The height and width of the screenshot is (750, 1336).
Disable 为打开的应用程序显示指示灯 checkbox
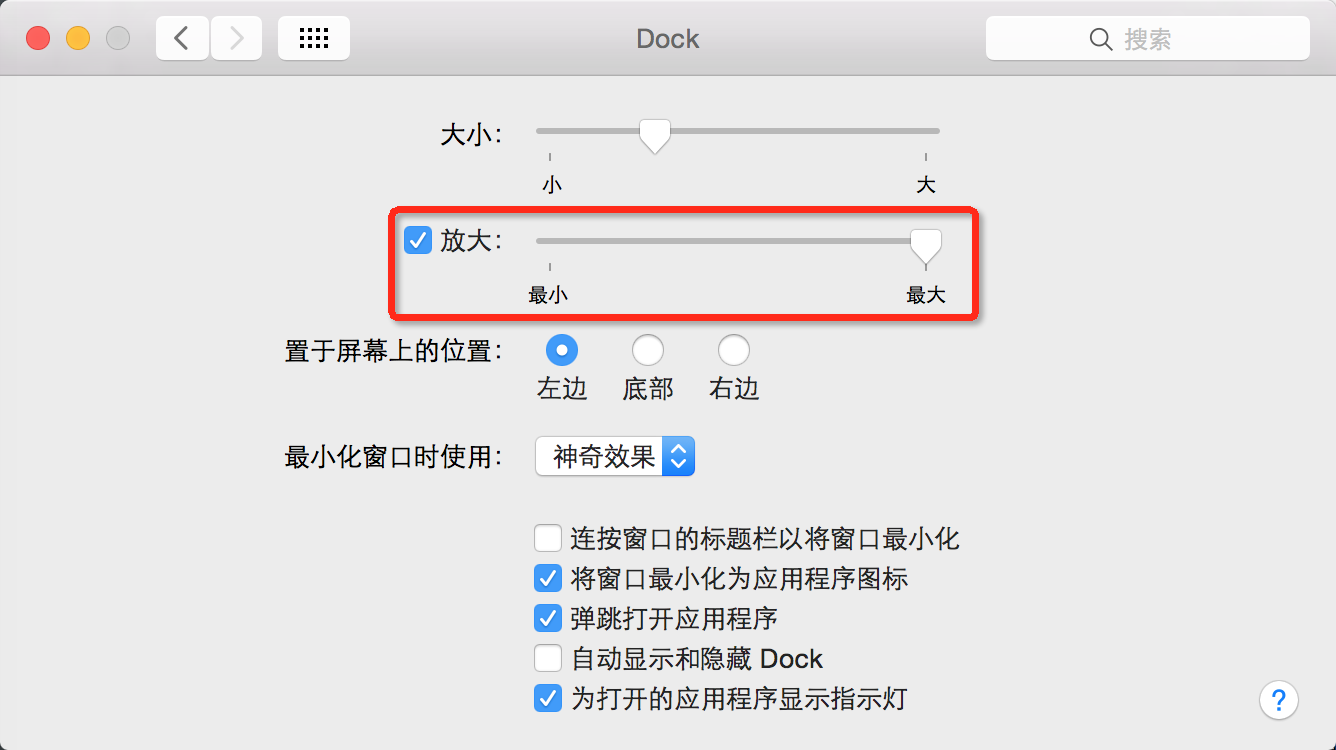tap(547, 698)
